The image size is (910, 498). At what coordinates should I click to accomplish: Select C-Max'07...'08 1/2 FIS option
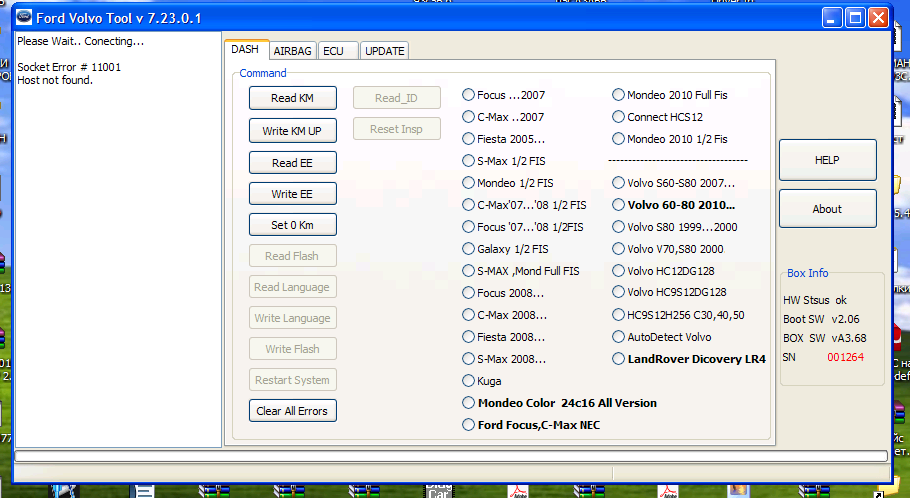[x=524, y=205]
